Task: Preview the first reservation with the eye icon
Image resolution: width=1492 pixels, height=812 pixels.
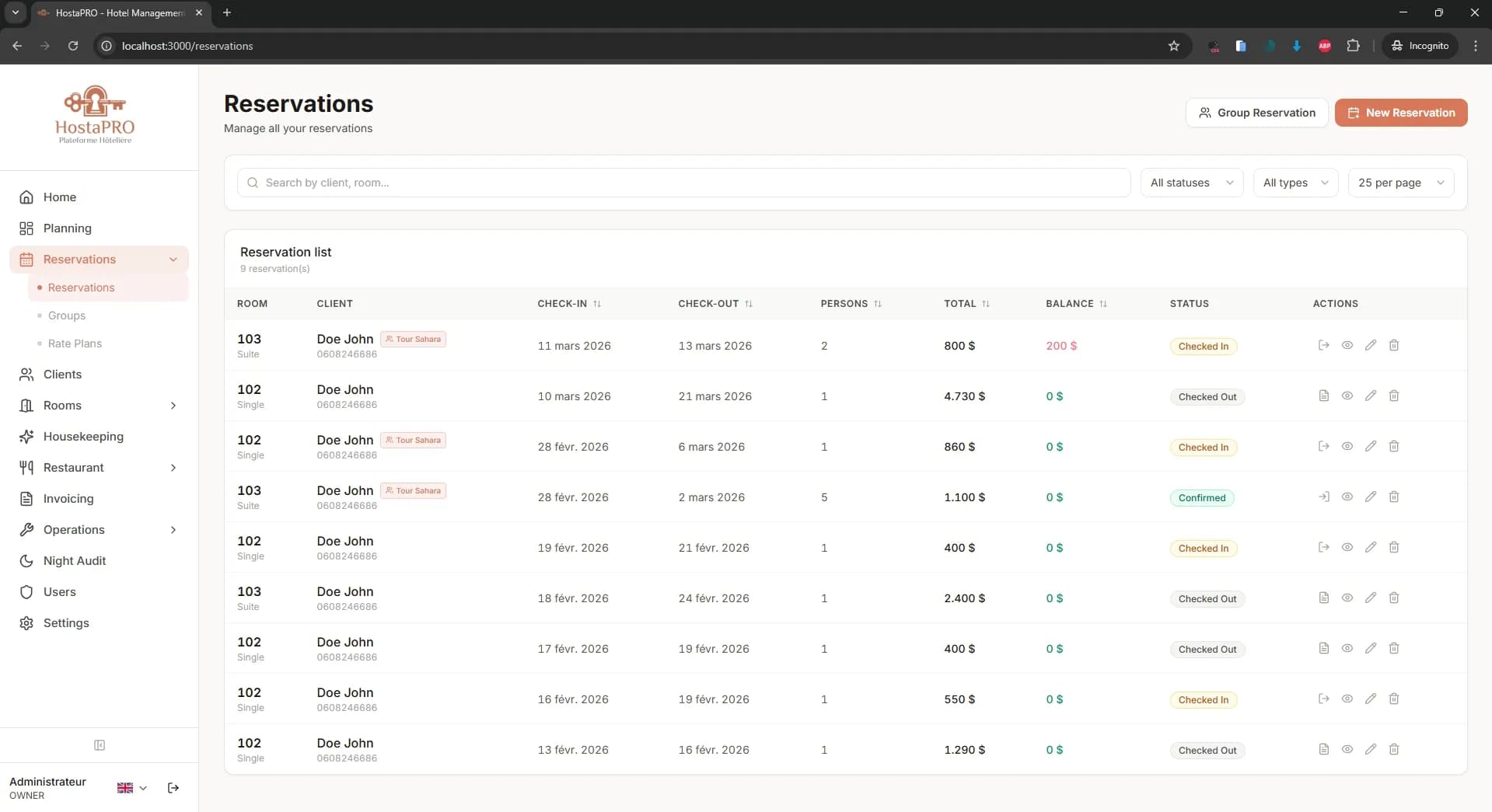Action: click(1347, 345)
